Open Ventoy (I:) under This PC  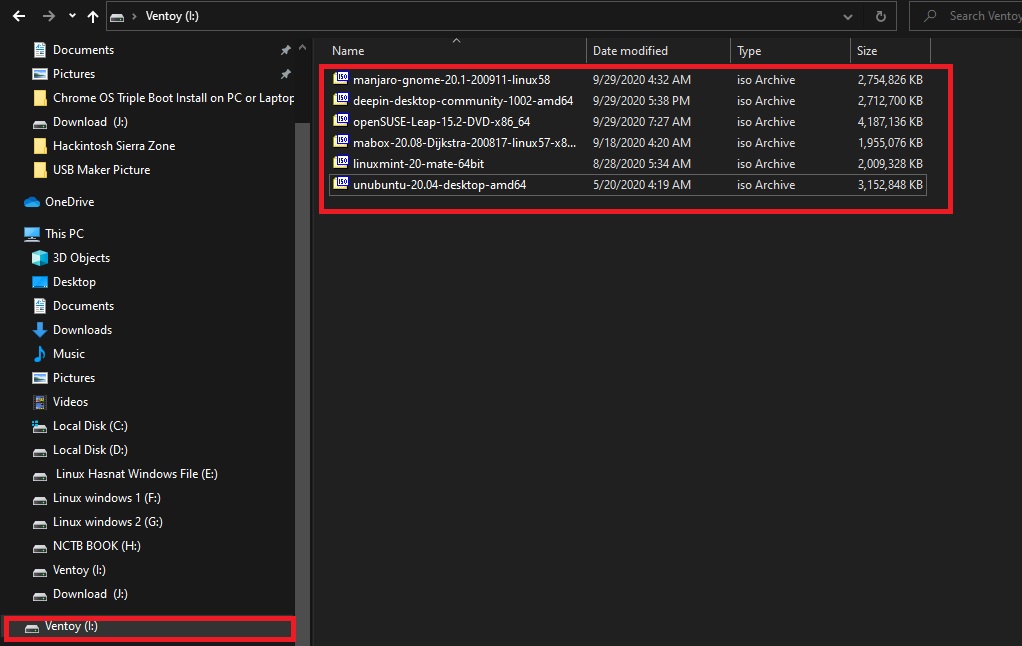(79, 571)
